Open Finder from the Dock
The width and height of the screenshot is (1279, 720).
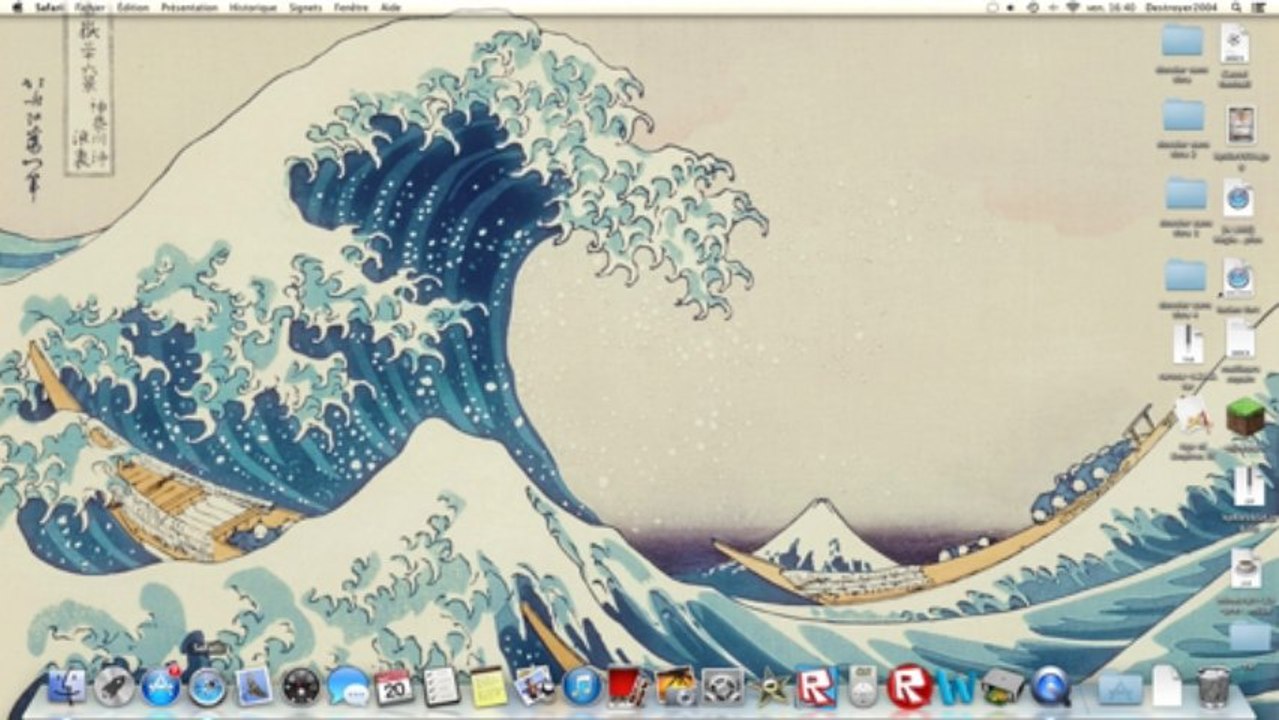(66, 686)
